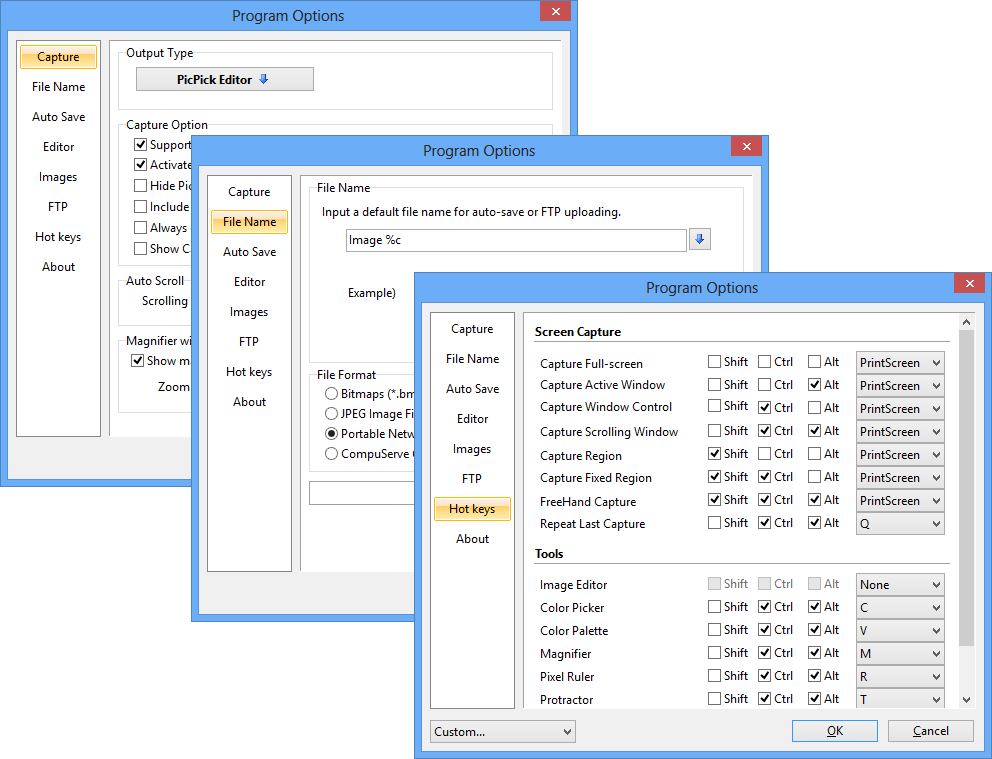Image resolution: width=992 pixels, height=759 pixels.
Task: Select Auto Save in the settings sidebar
Action: coord(472,388)
